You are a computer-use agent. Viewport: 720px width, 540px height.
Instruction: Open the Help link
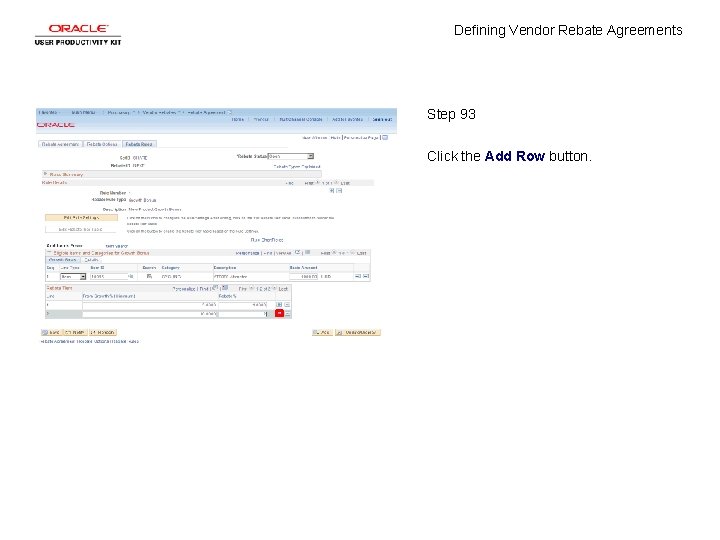coord(335,138)
